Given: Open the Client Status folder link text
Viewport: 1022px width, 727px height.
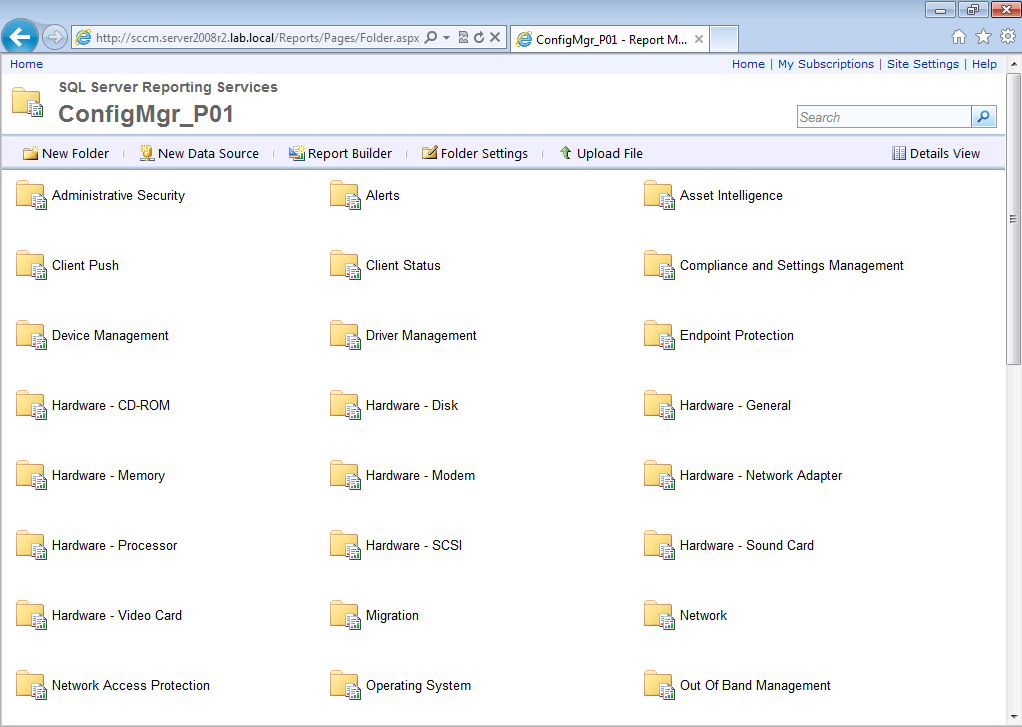Looking at the screenshot, I should click(403, 265).
